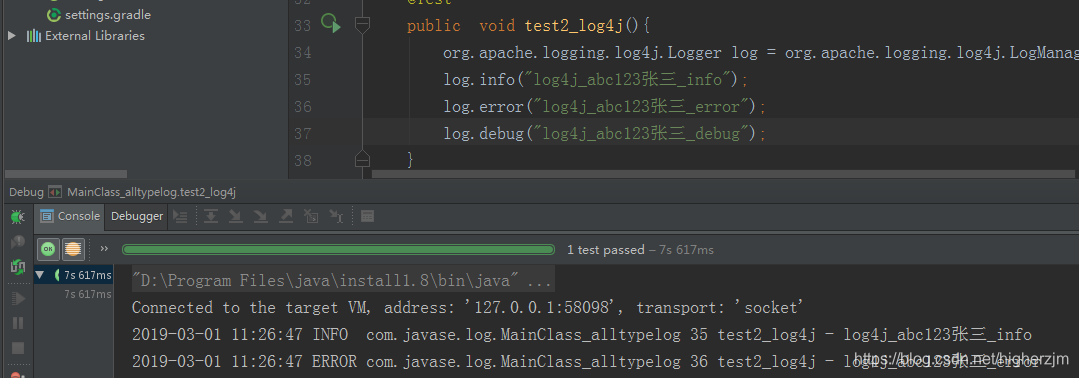Screen dimensions: 1079x378
Task: Toggle the Show Passed tests OK button
Action: pyautogui.click(x=47, y=249)
